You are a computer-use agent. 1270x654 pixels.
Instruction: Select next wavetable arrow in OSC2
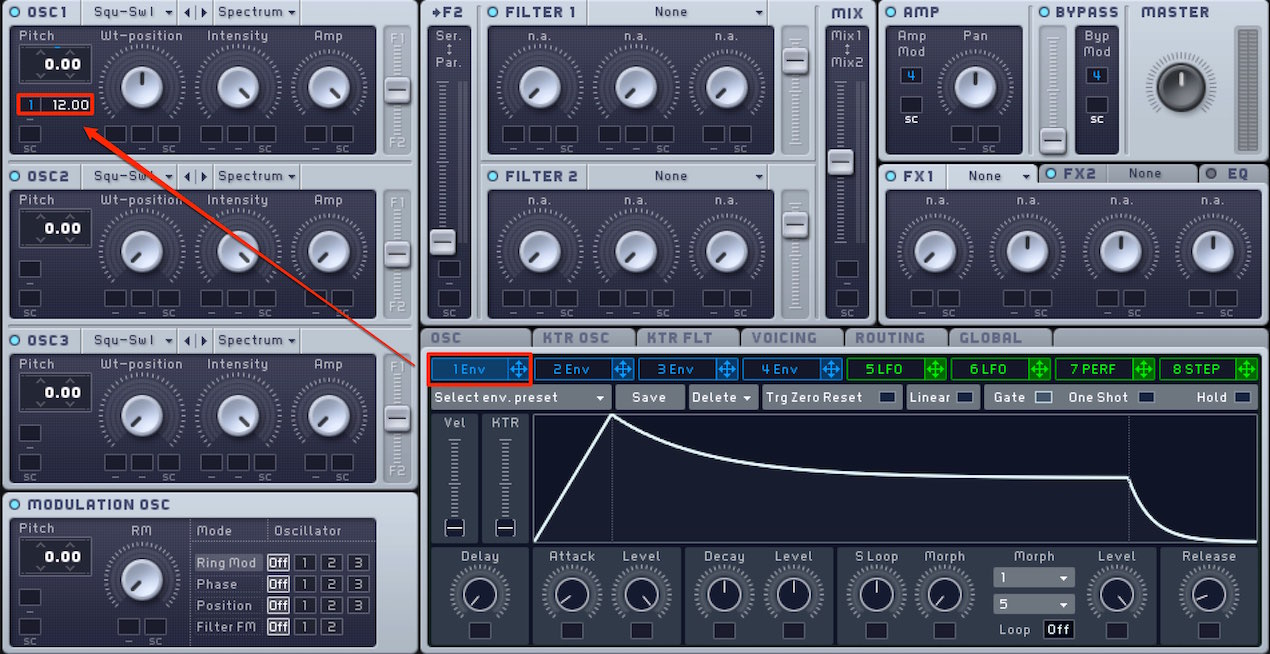click(x=203, y=176)
